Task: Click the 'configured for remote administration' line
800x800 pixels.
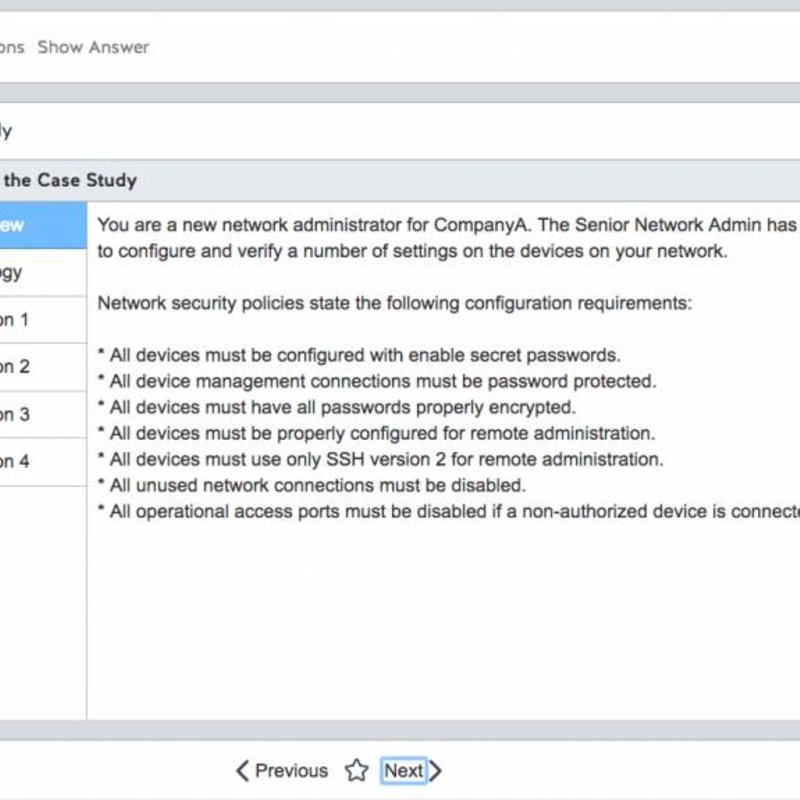Action: [376, 433]
